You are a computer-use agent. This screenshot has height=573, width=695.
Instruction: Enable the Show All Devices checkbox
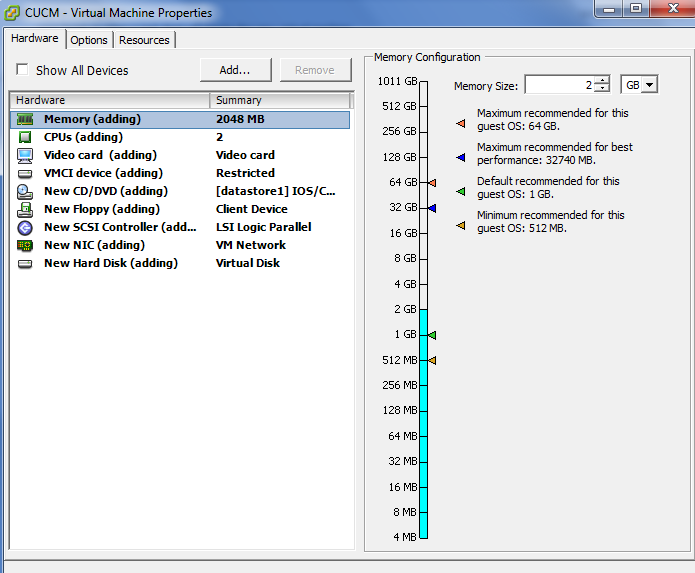coord(22,70)
